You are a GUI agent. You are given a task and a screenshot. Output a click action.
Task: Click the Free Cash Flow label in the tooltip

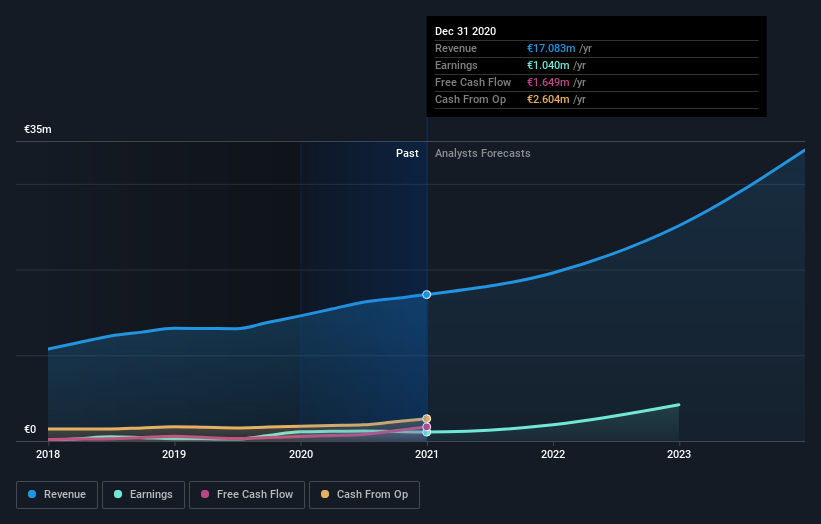(x=473, y=82)
